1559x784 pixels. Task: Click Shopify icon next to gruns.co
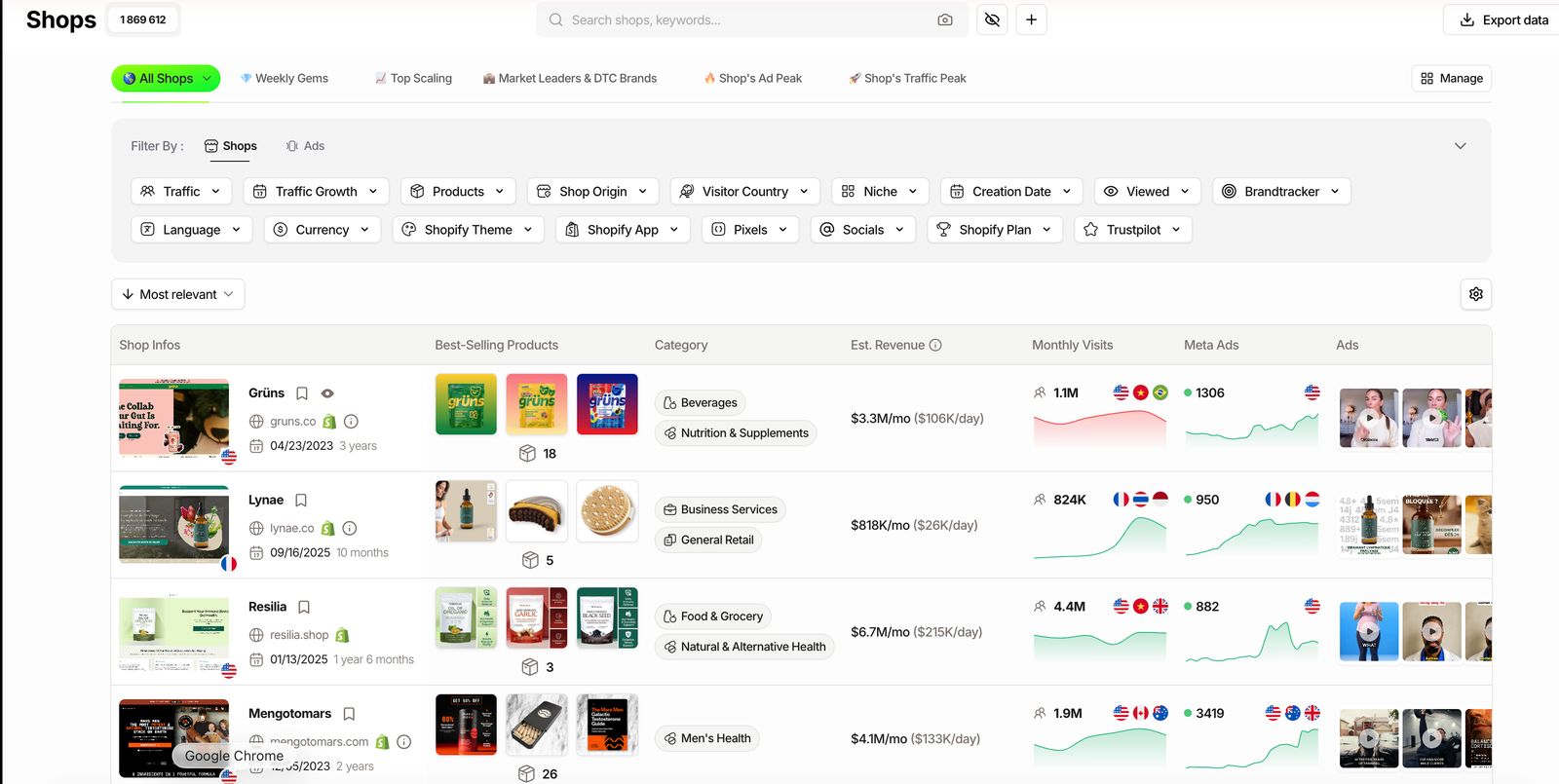pyautogui.click(x=329, y=422)
